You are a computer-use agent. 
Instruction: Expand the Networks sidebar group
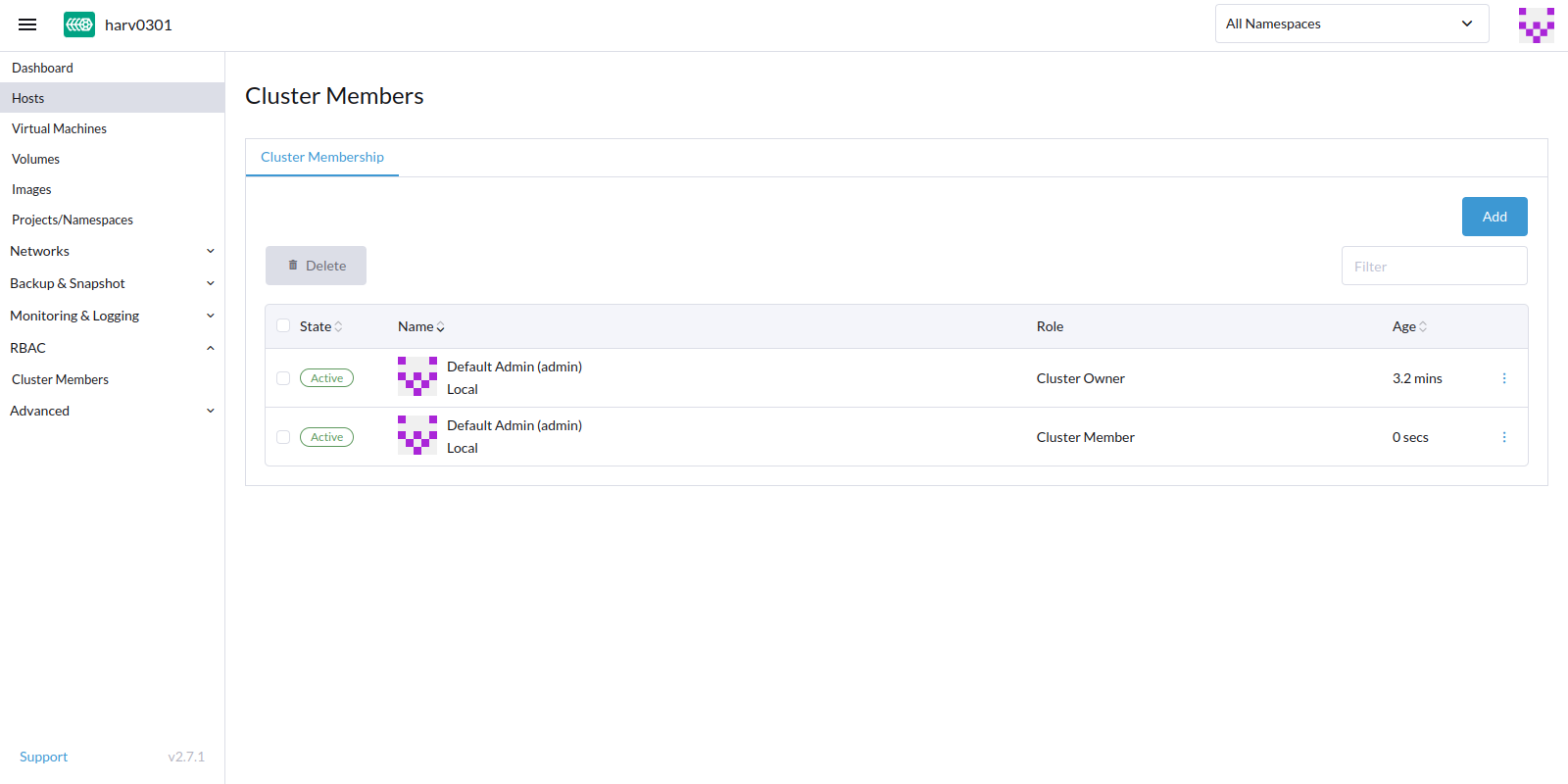pyautogui.click(x=112, y=251)
